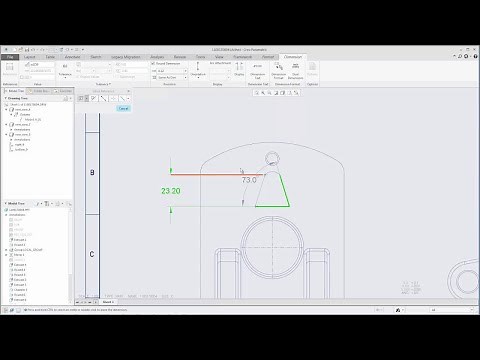Open the Legacy Migration ribbon tab

(x=126, y=57)
